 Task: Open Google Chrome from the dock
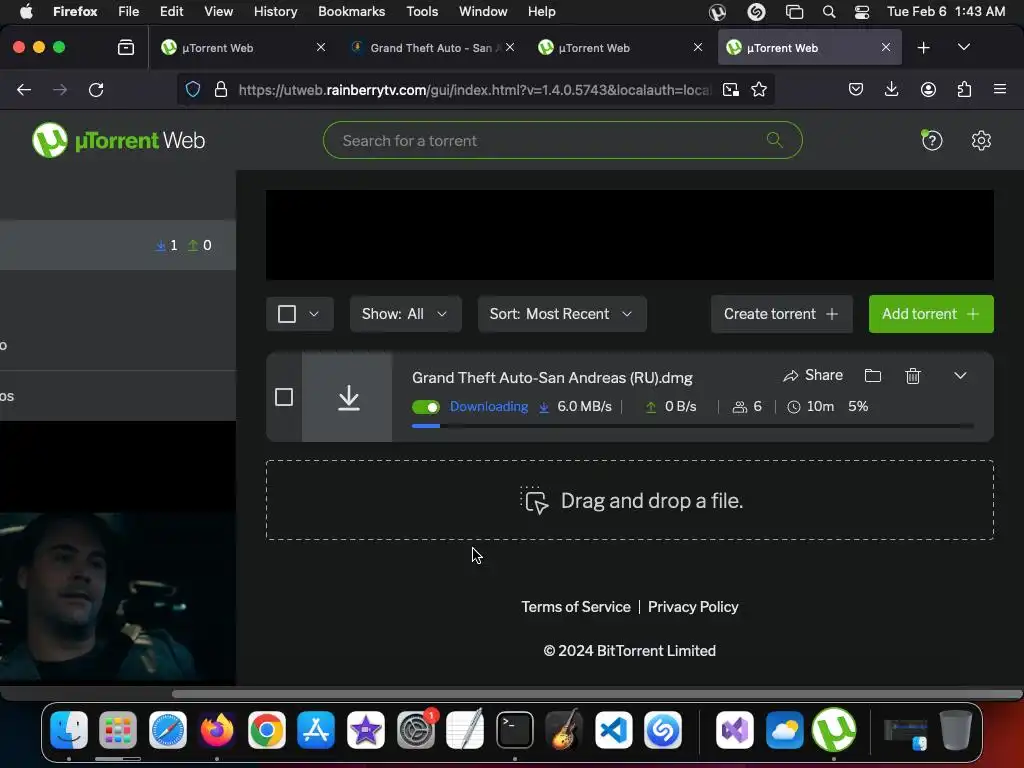pyautogui.click(x=267, y=730)
